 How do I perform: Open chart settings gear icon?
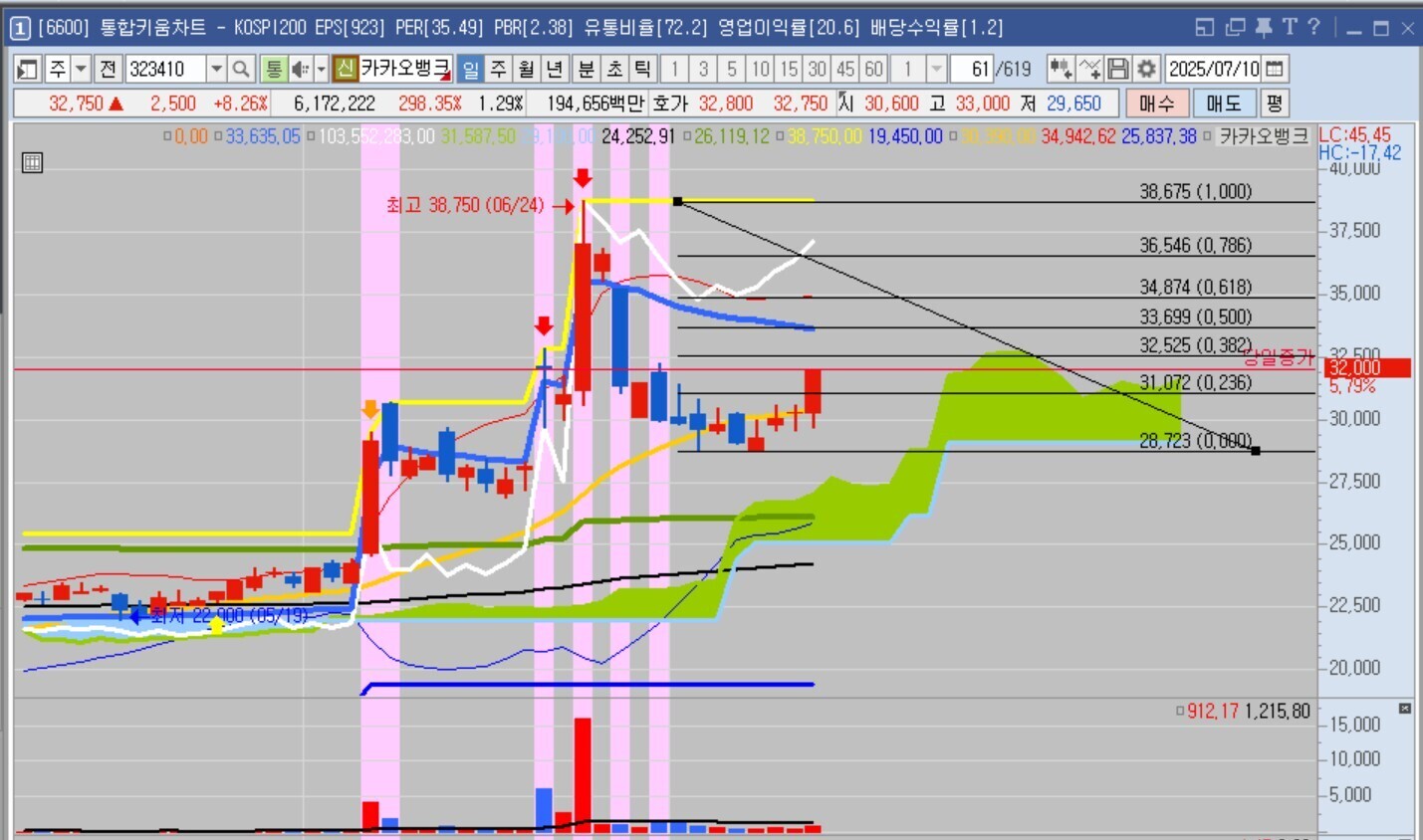(x=1147, y=69)
